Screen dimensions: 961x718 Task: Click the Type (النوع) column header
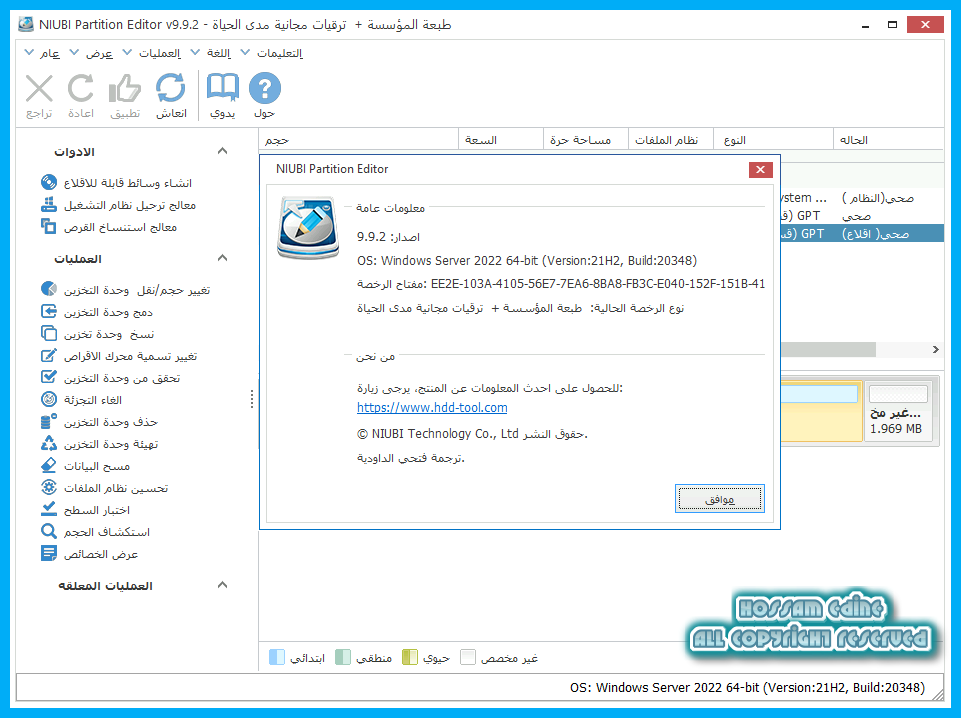[x=774, y=140]
